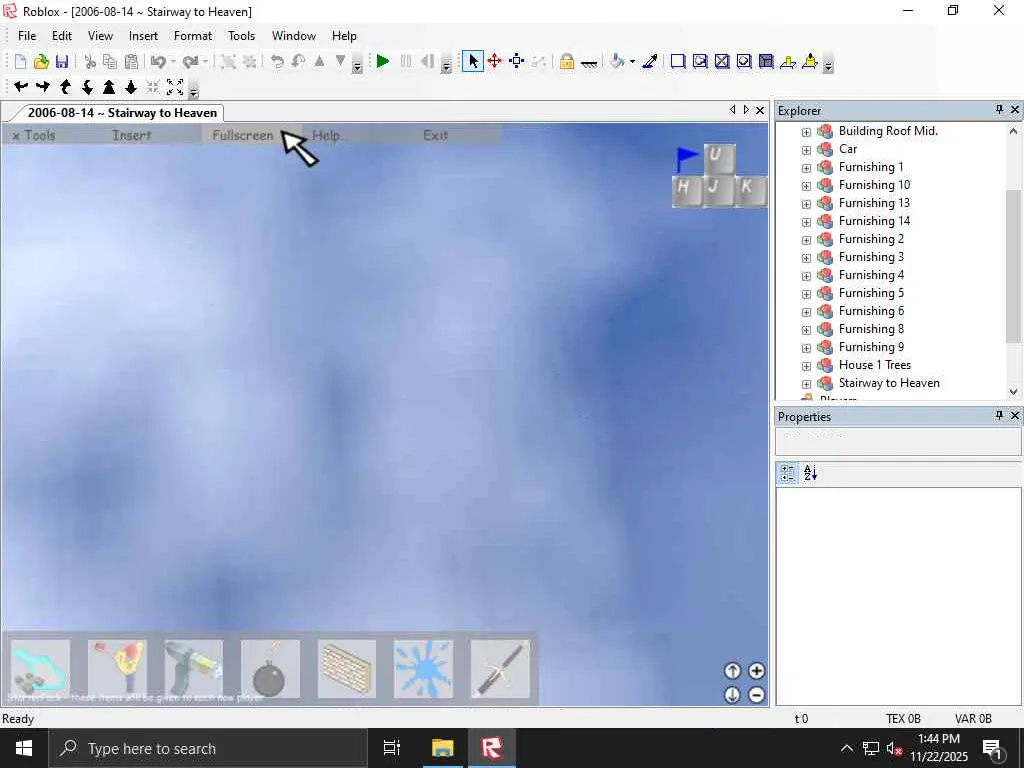Image resolution: width=1024 pixels, height=768 pixels.
Task: Run the simulation with the green Play icon
Action: [383, 61]
